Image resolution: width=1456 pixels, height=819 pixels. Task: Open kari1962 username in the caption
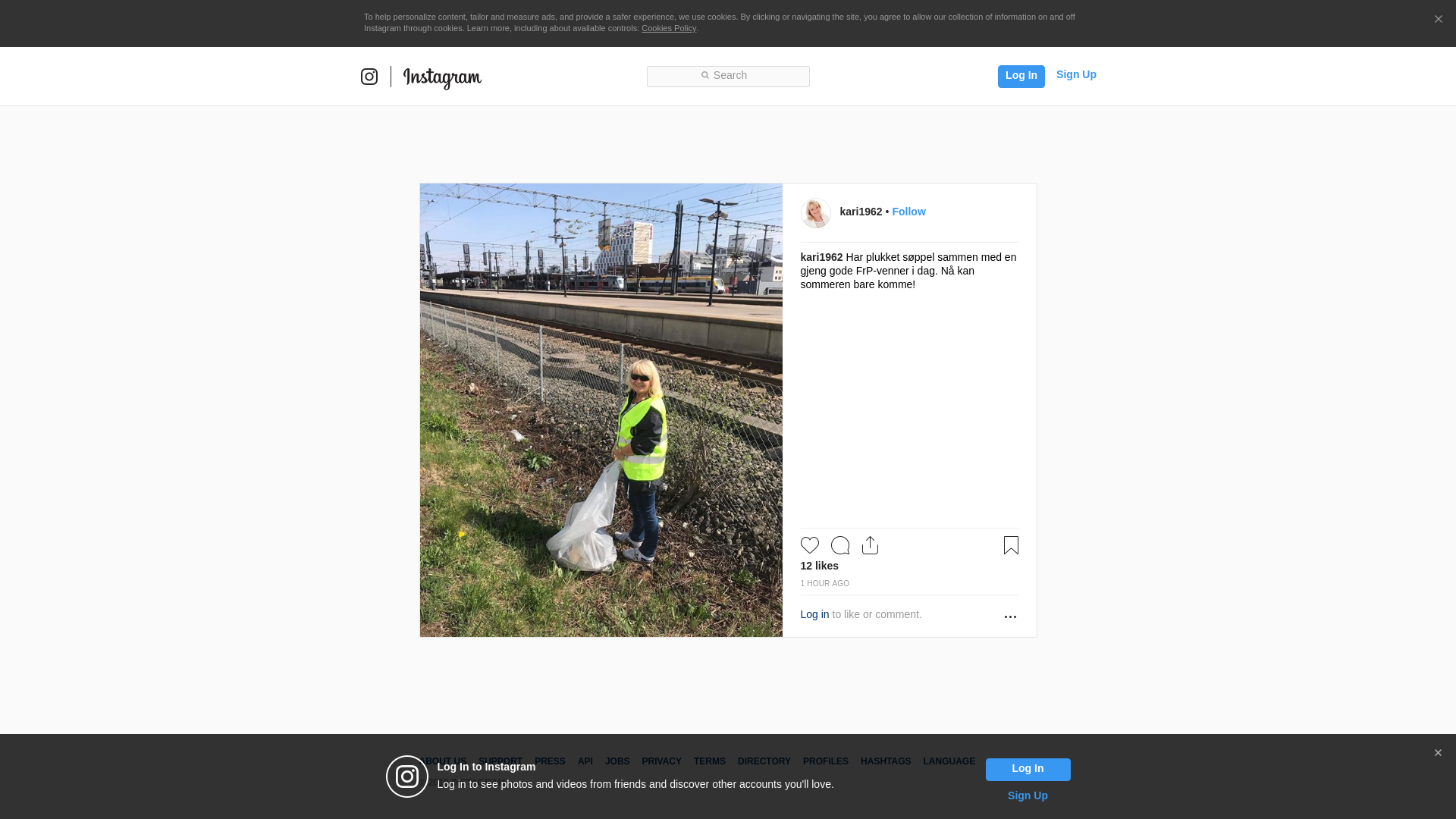[x=821, y=257]
